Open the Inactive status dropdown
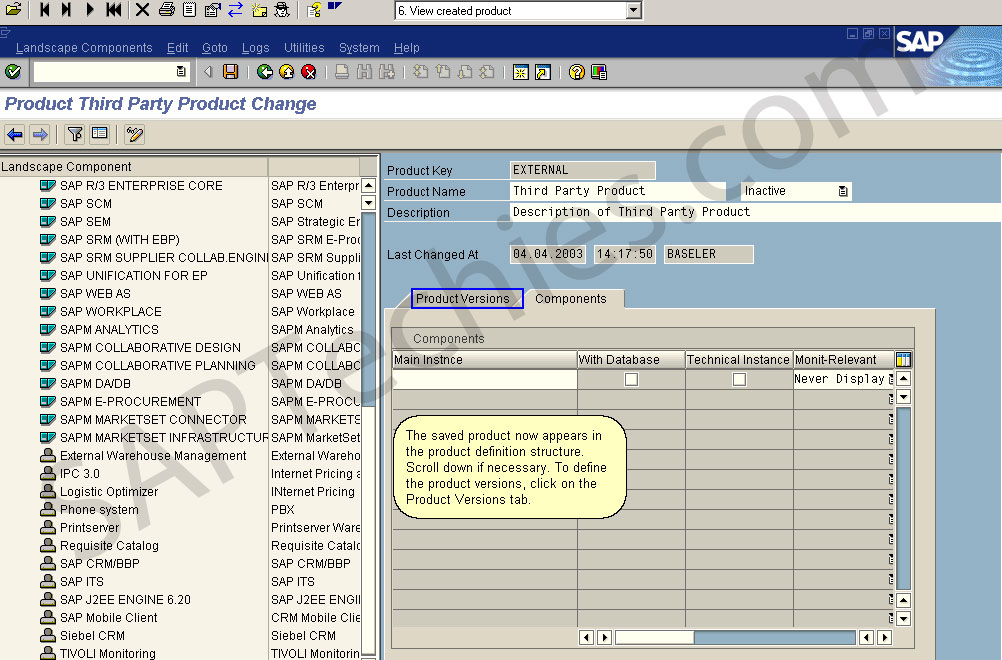 click(x=796, y=191)
